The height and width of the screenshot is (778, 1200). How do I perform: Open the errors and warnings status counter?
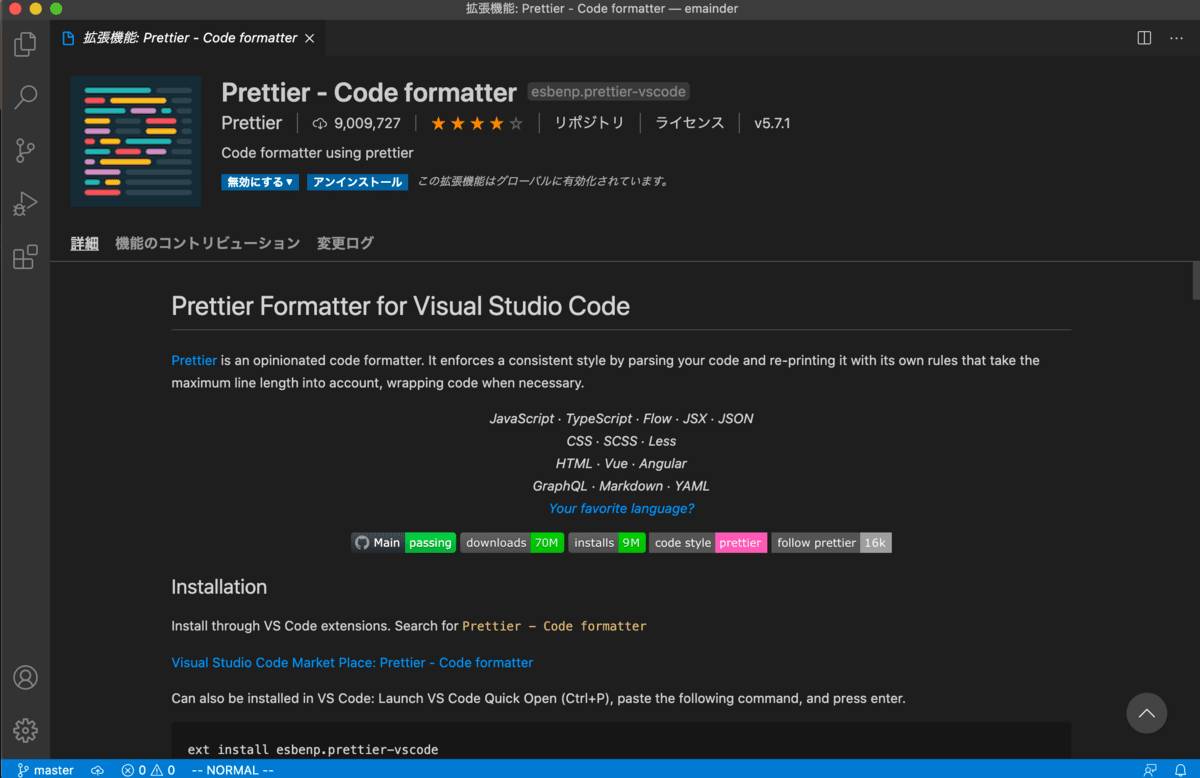tap(148, 770)
